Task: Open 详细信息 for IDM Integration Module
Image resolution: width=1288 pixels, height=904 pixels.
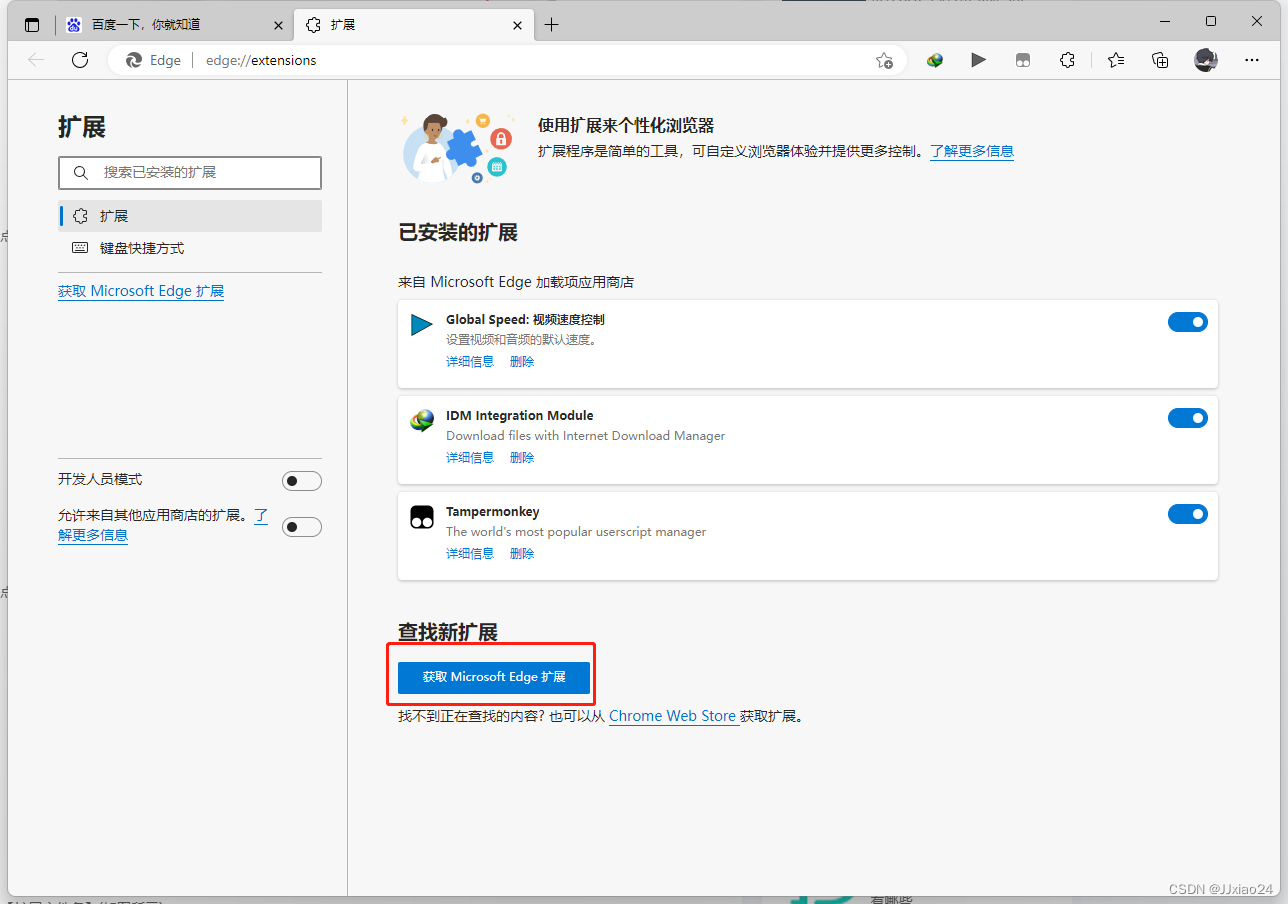Action: click(470, 457)
